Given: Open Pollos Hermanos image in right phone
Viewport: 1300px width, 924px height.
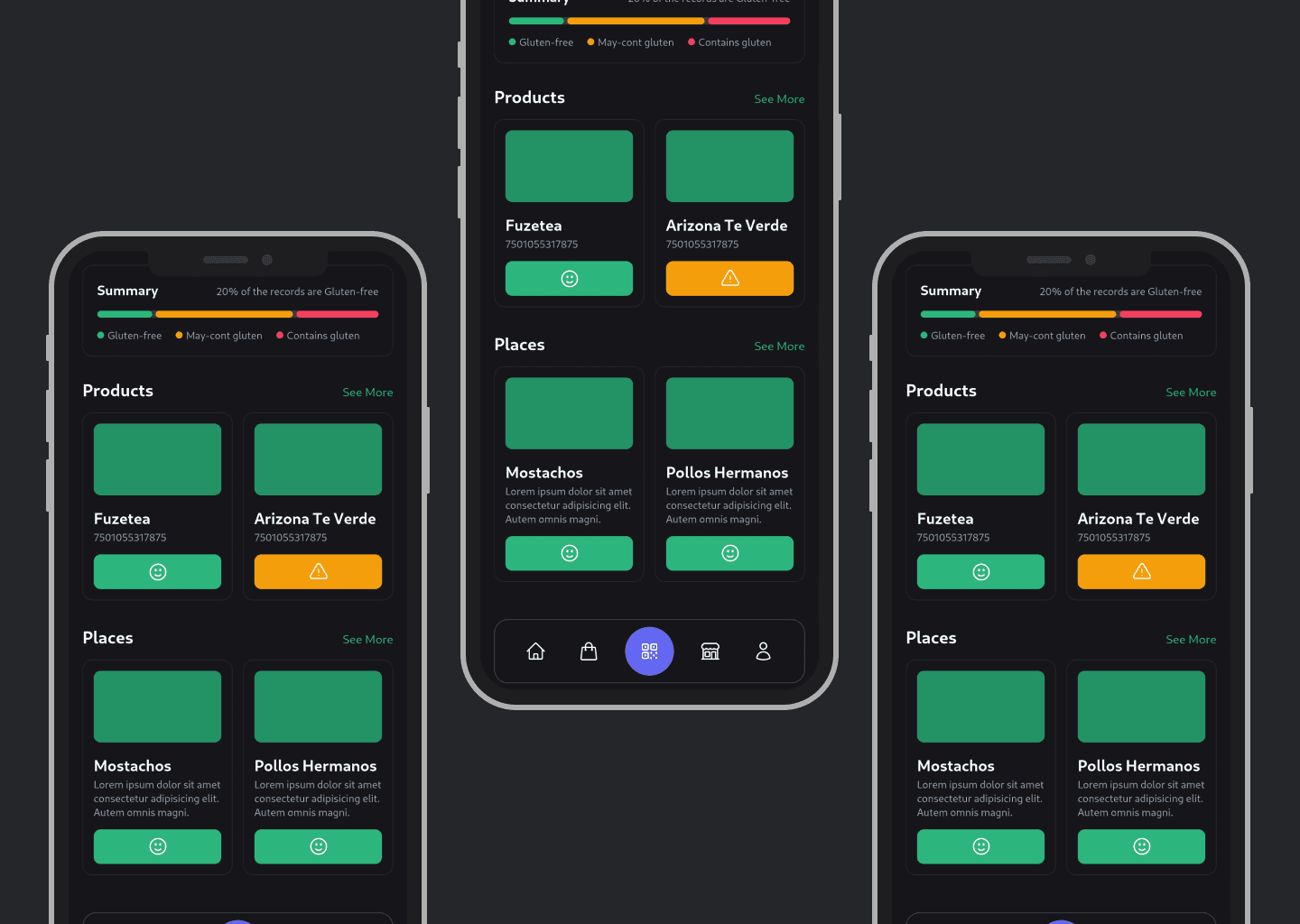Looking at the screenshot, I should pos(1141,707).
